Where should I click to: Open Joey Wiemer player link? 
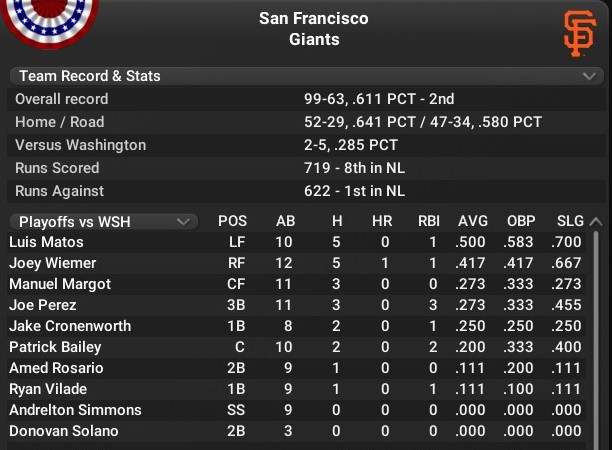[x=52, y=263]
